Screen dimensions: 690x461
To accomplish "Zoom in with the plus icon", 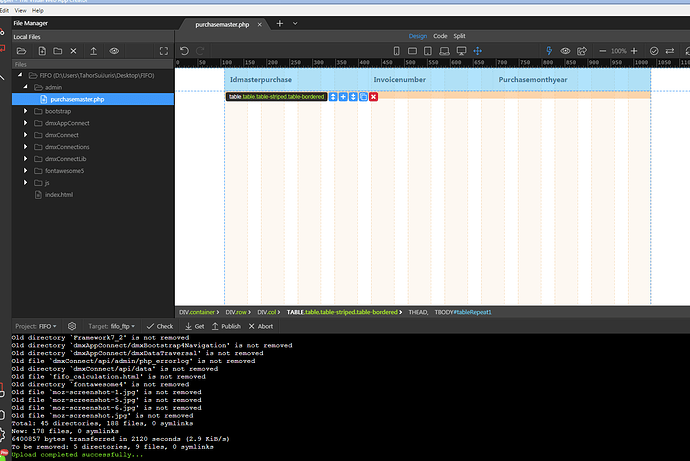I will pos(634,51).
